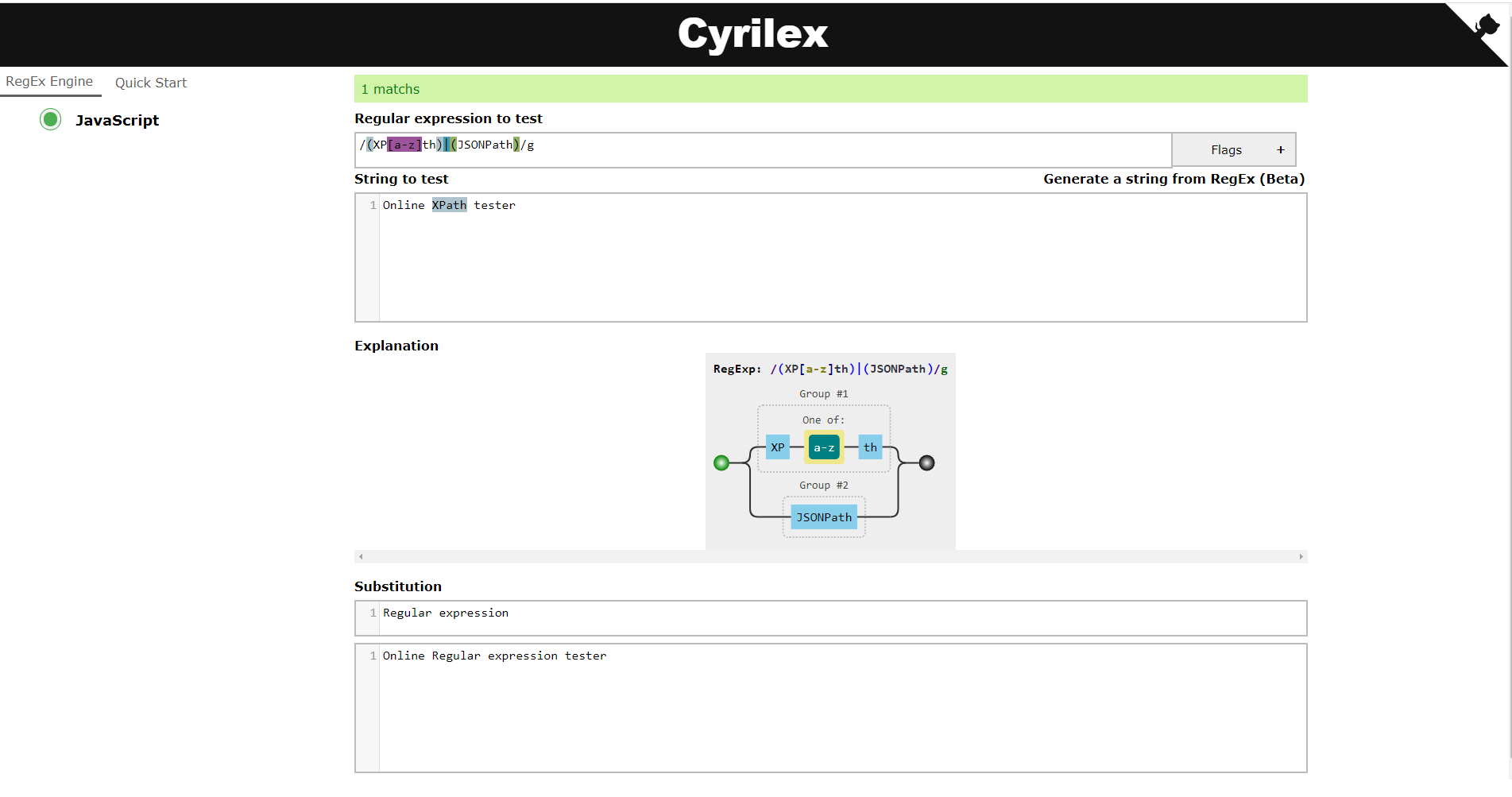Click the th node in diagram
Screen dimensions: 1512x797
coord(871,447)
